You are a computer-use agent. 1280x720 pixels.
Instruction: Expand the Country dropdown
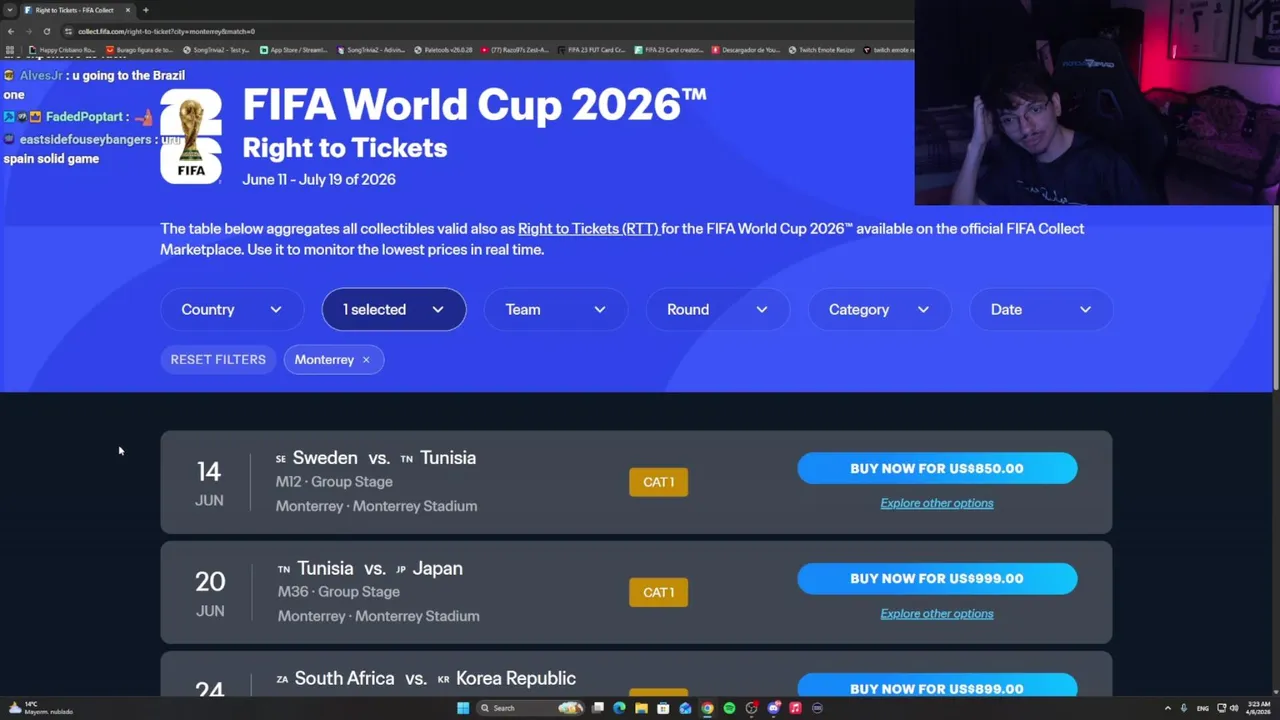(x=232, y=310)
